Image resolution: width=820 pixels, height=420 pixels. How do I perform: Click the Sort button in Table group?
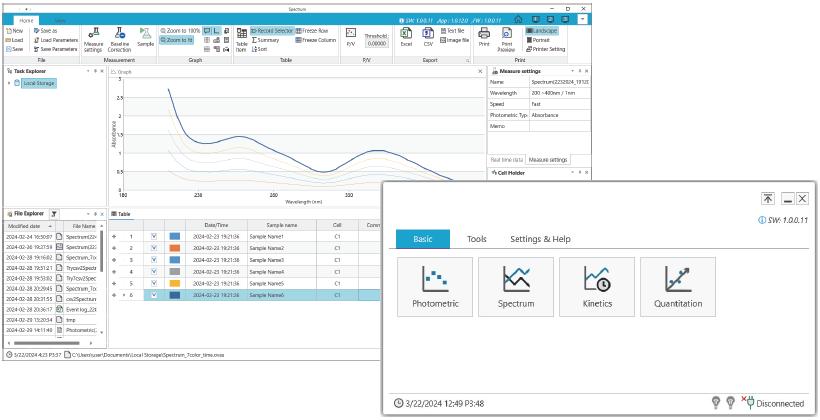pos(260,49)
